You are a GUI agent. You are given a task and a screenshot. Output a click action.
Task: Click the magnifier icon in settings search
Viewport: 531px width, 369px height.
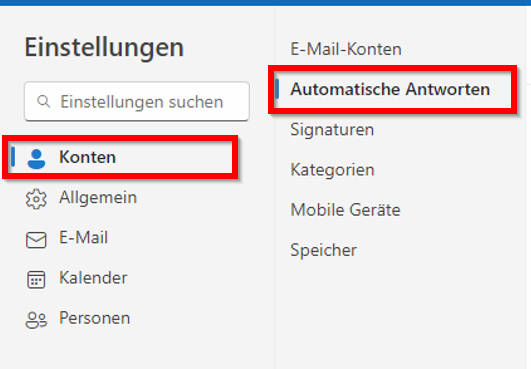tap(44, 101)
